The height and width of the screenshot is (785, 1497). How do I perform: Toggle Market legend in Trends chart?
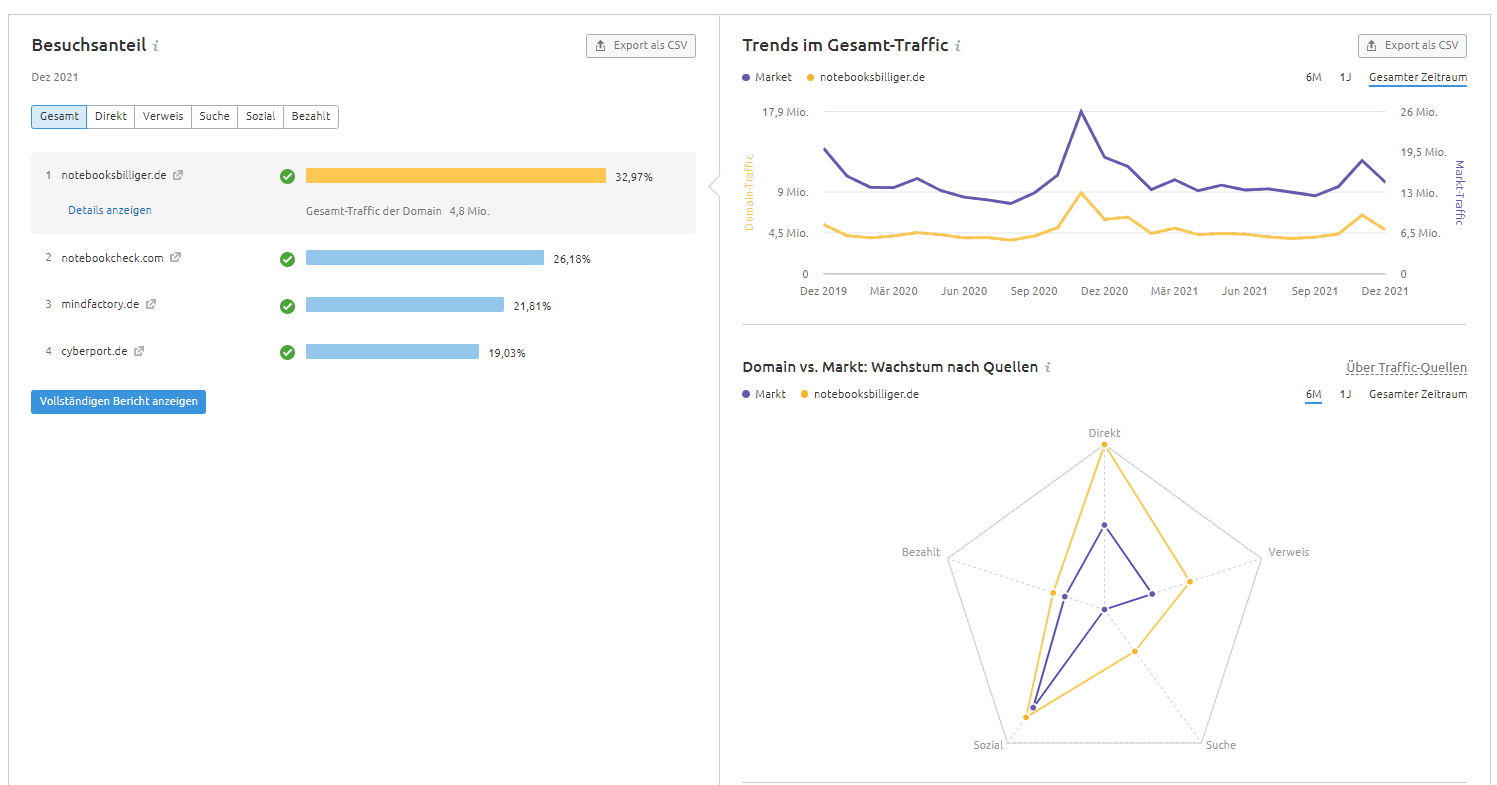[768, 77]
